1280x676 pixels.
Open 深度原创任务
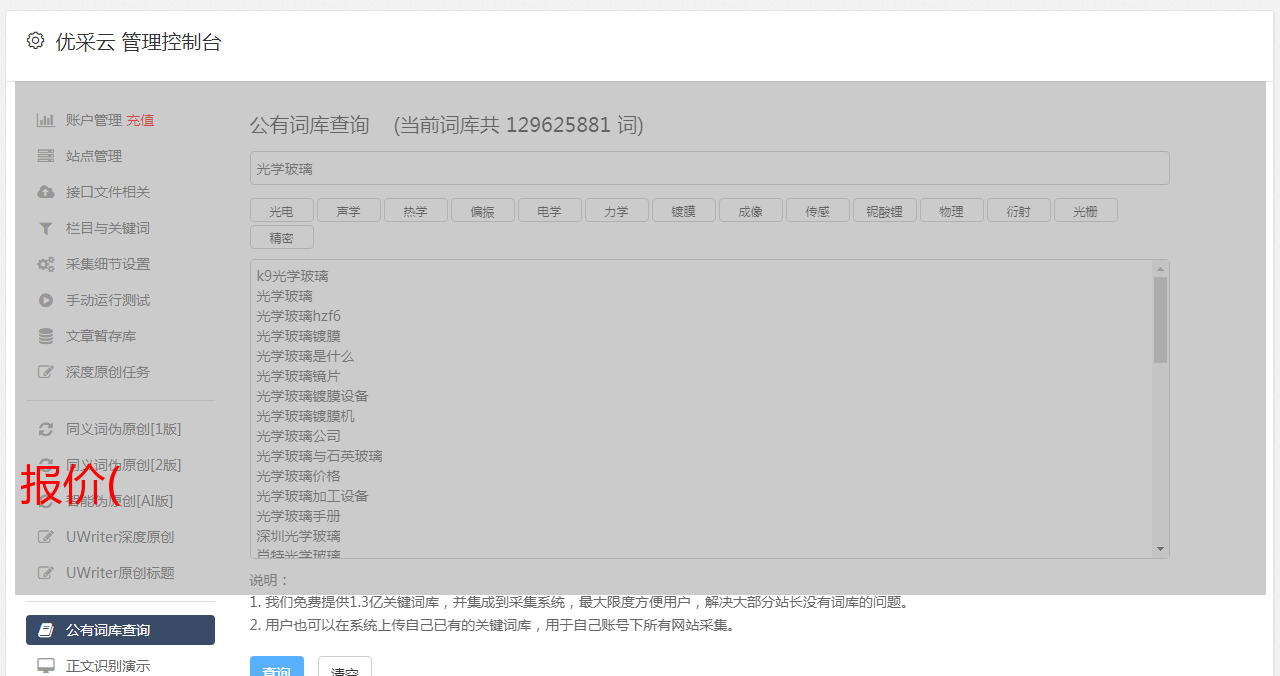coord(108,372)
